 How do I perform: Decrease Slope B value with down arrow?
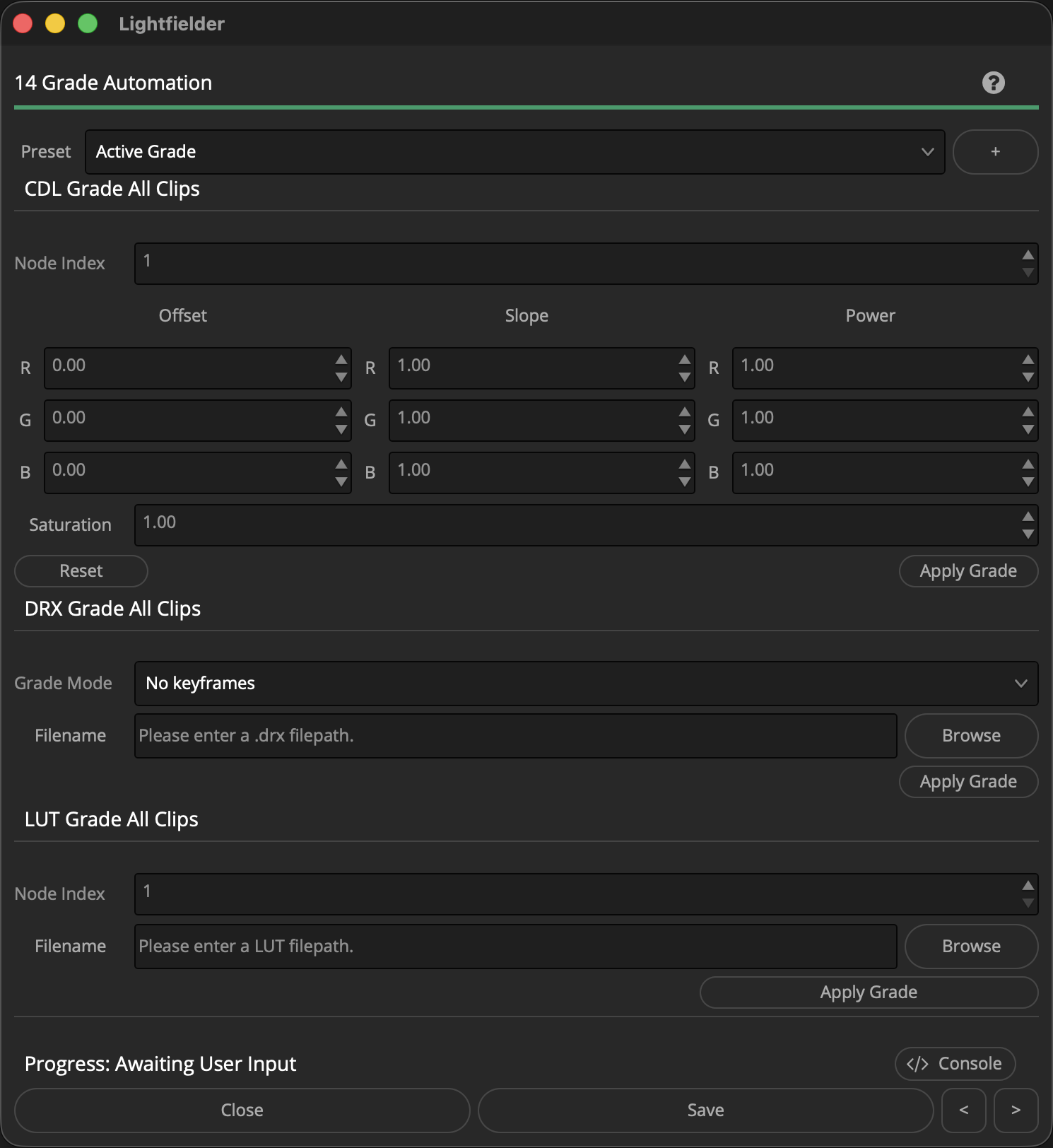click(685, 481)
